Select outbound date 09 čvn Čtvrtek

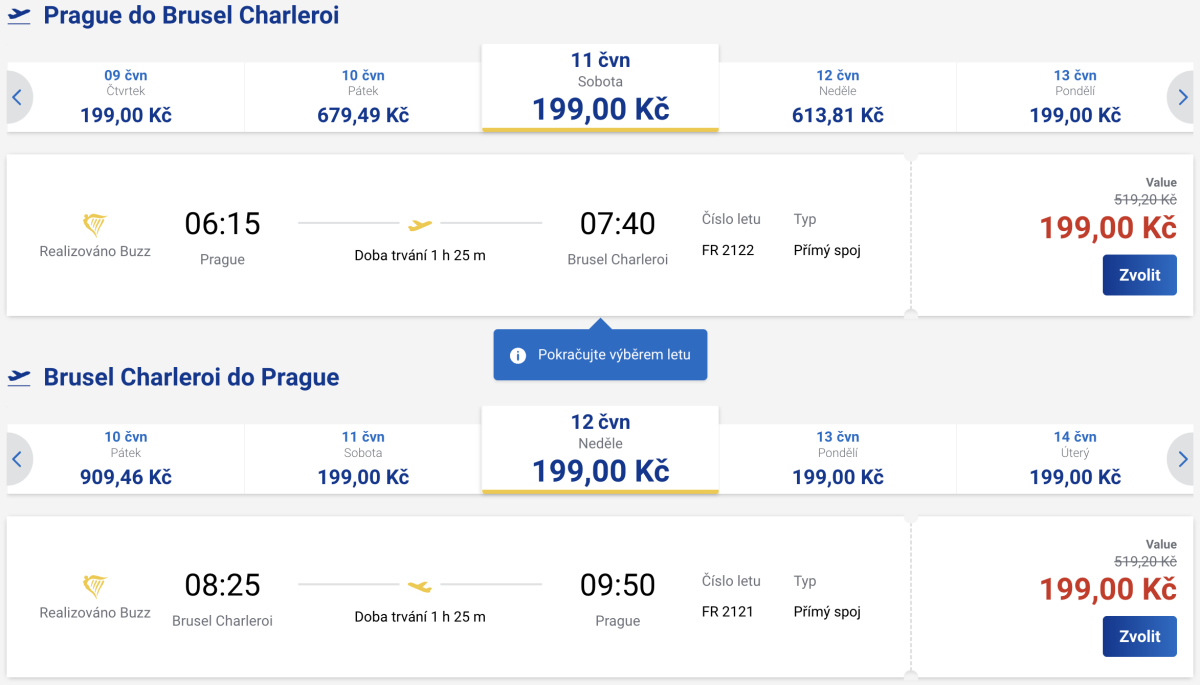(x=126, y=97)
